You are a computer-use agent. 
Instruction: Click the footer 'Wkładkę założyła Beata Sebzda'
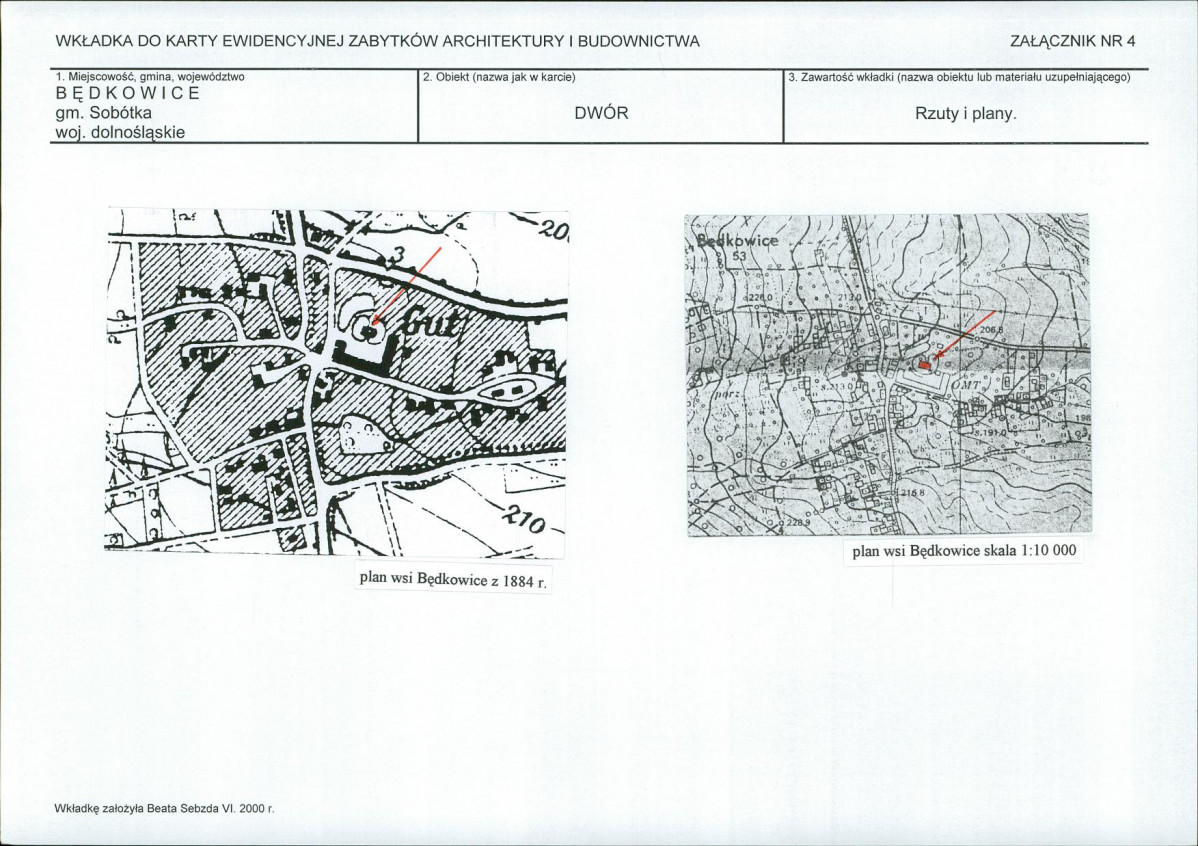(x=164, y=808)
